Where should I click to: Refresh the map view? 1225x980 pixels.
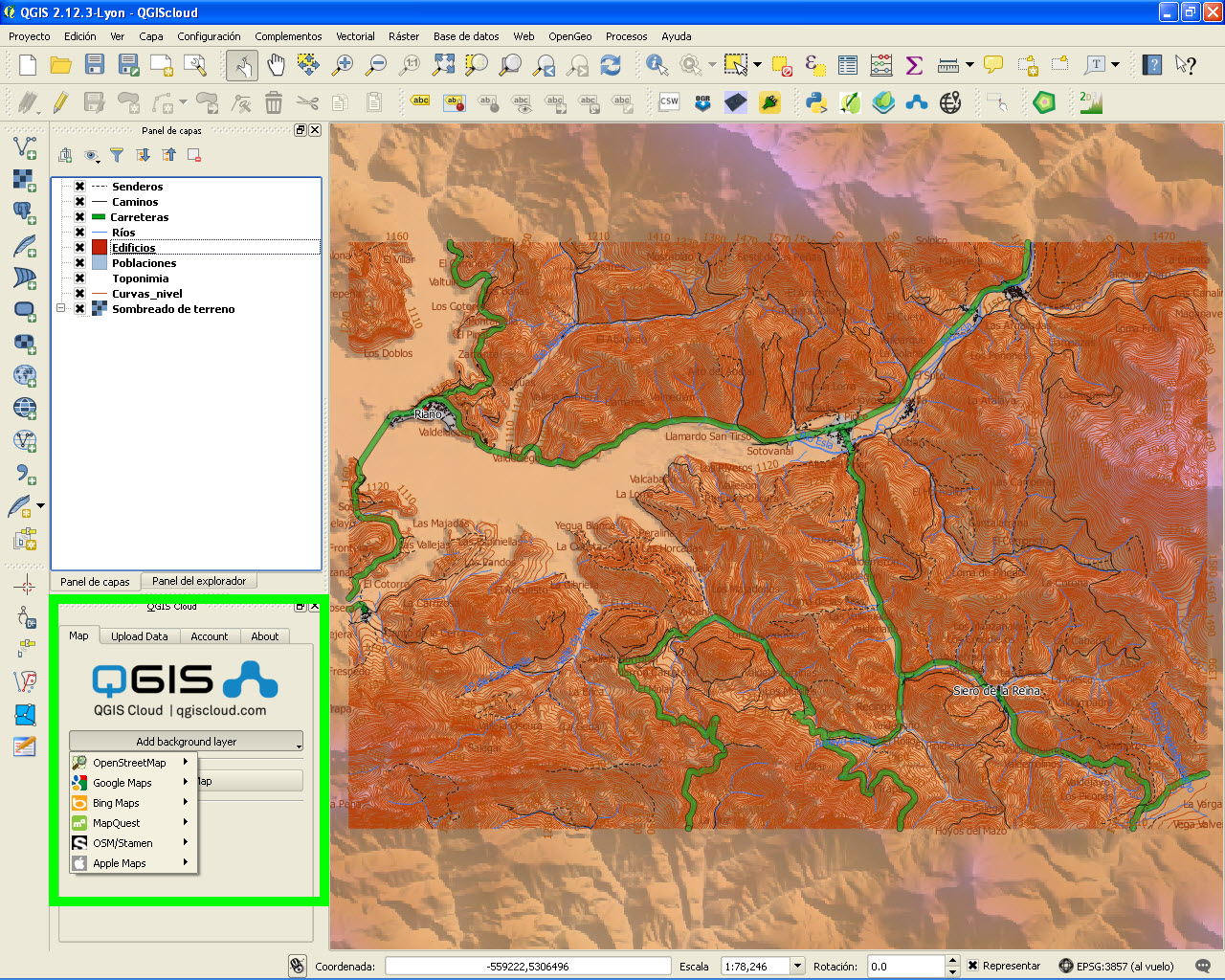[610, 65]
